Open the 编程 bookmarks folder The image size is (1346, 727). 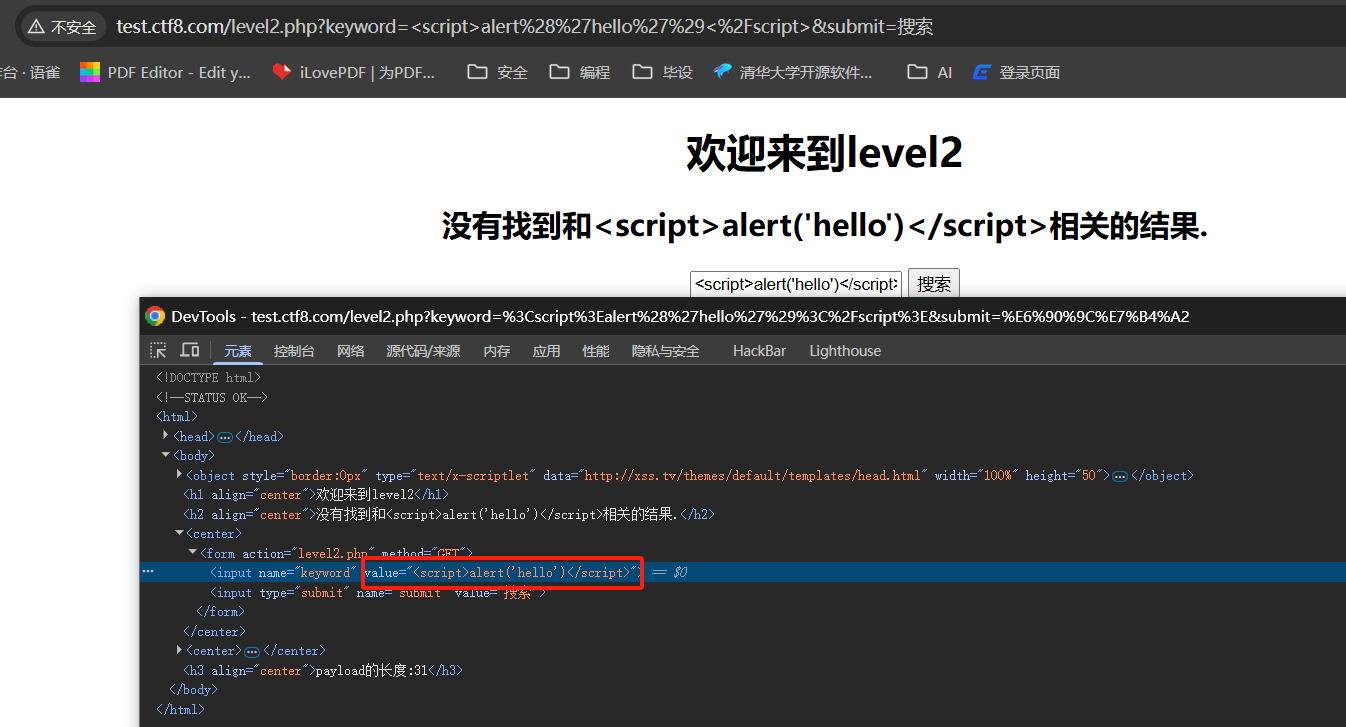[x=580, y=72]
